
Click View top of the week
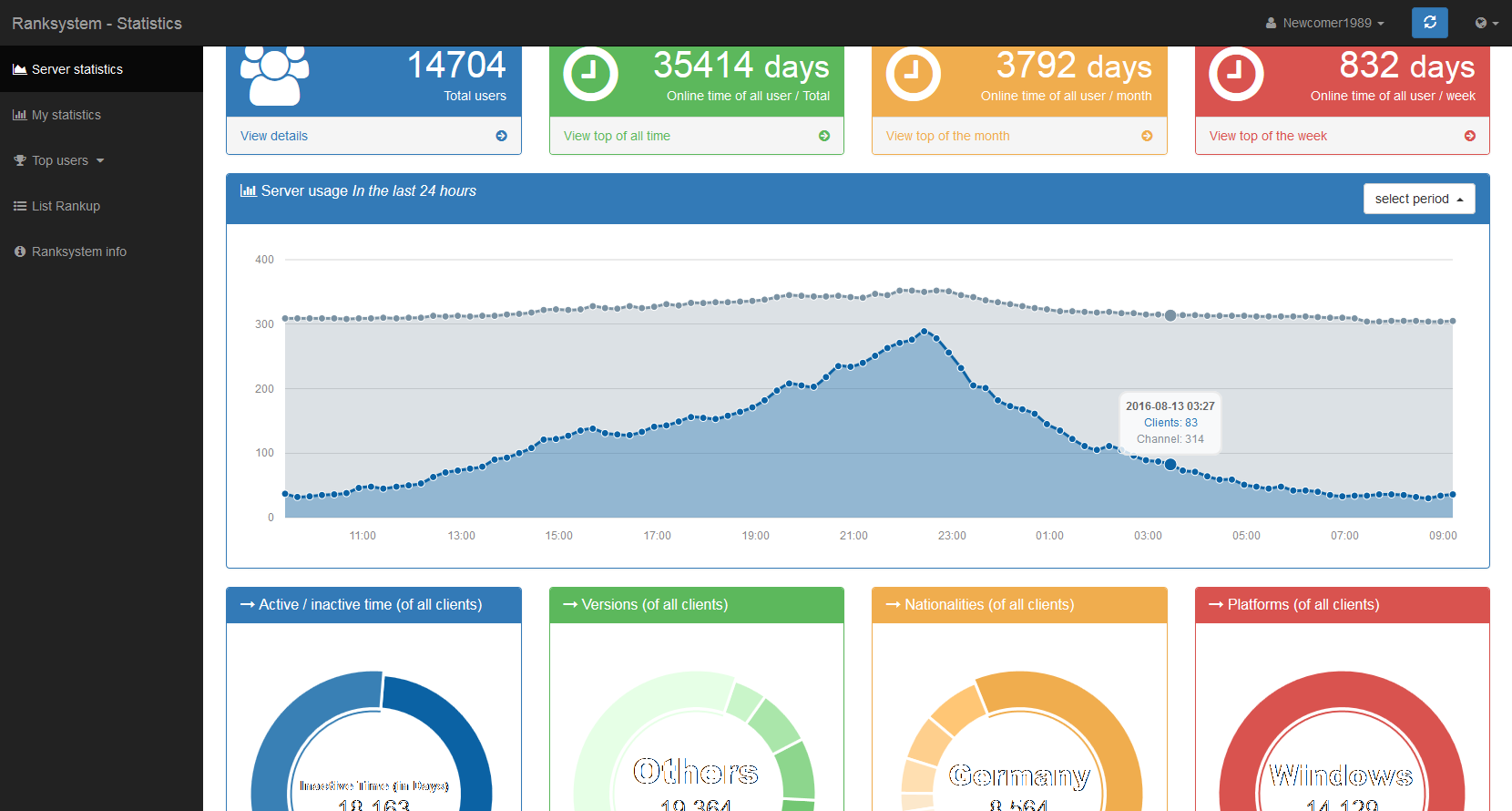1268,136
